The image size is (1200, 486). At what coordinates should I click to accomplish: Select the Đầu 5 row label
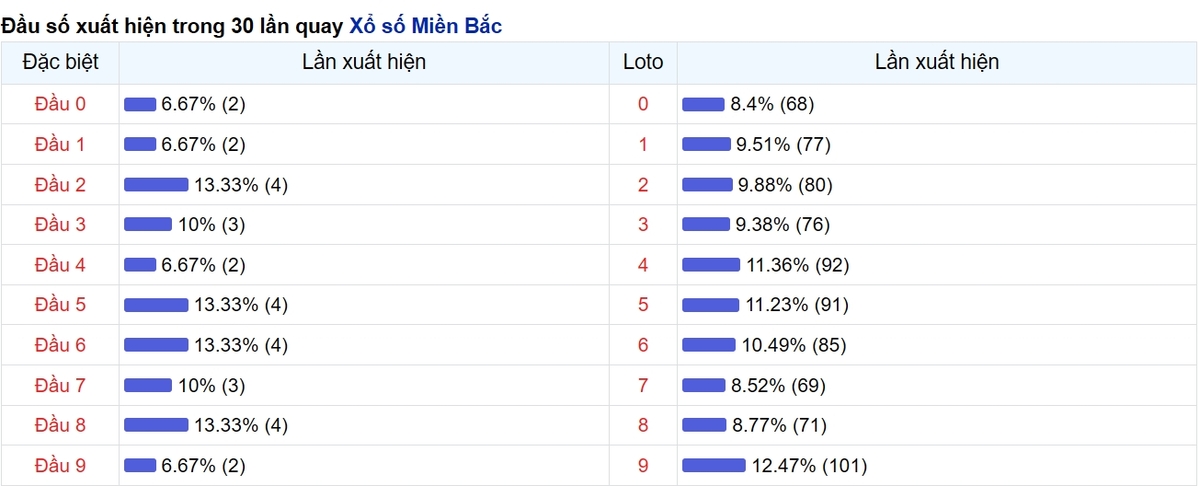[x=60, y=305]
